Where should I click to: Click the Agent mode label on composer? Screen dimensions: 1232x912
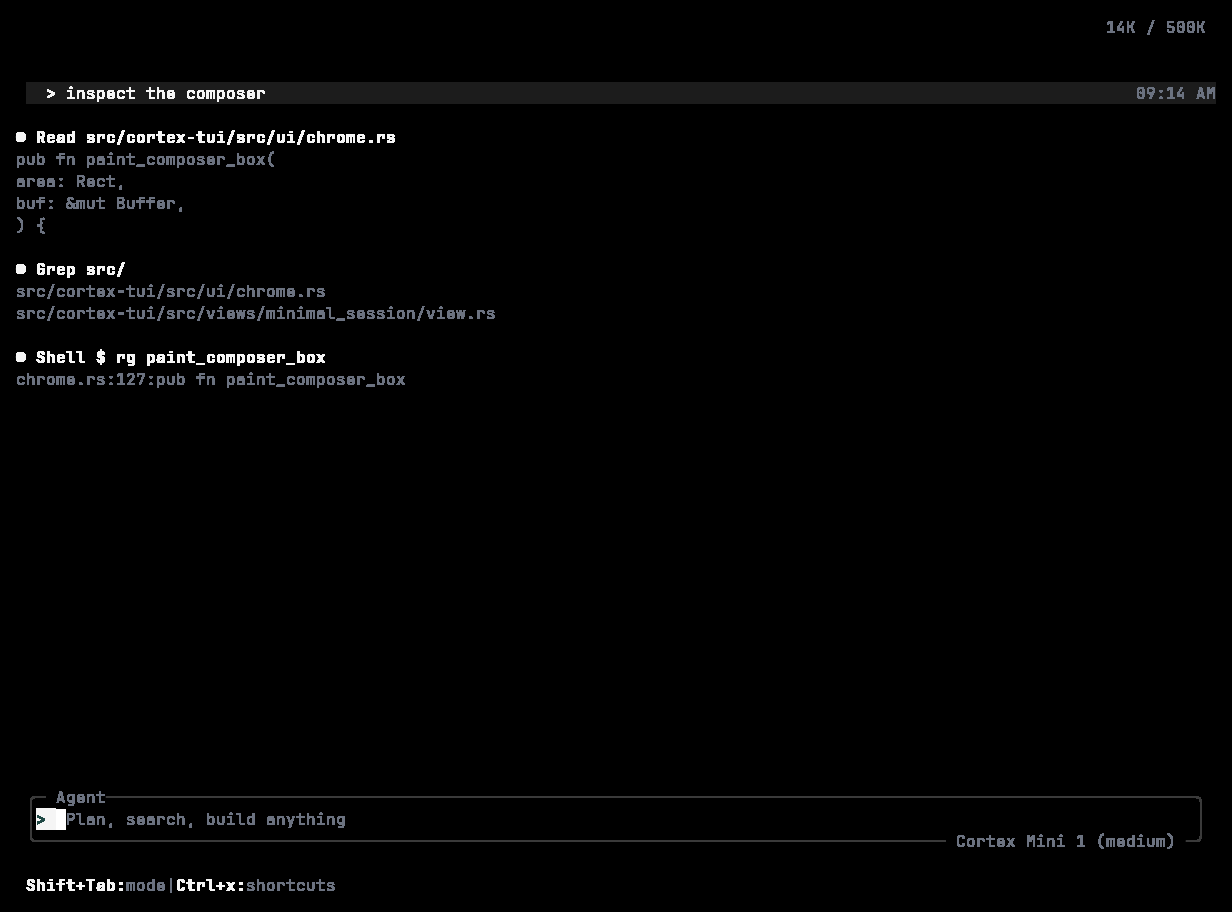tap(81, 797)
